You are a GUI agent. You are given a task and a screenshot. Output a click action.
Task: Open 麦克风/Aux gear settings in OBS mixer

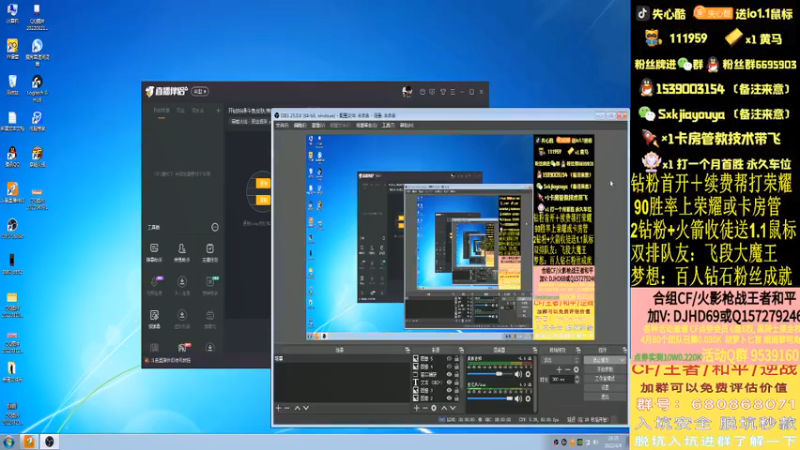click(x=528, y=398)
